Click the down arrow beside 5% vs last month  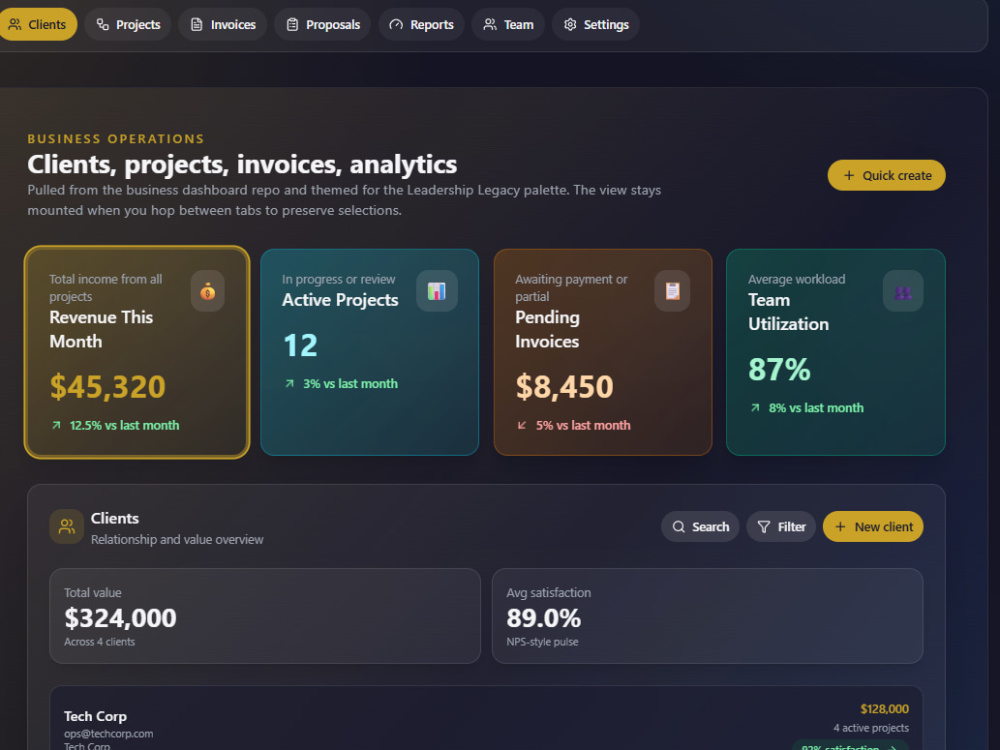click(x=522, y=425)
